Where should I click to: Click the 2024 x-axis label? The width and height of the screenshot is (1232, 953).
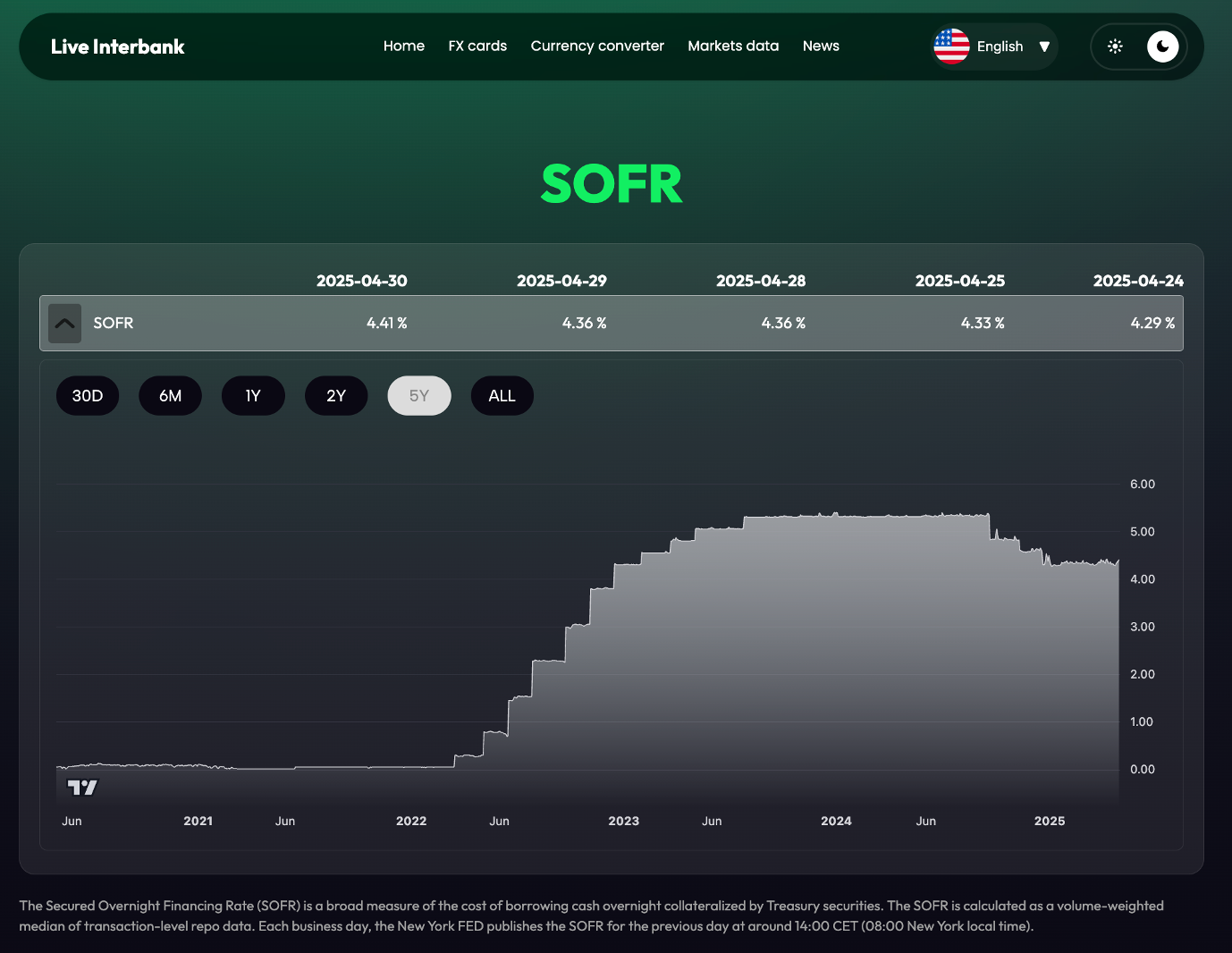(x=837, y=822)
